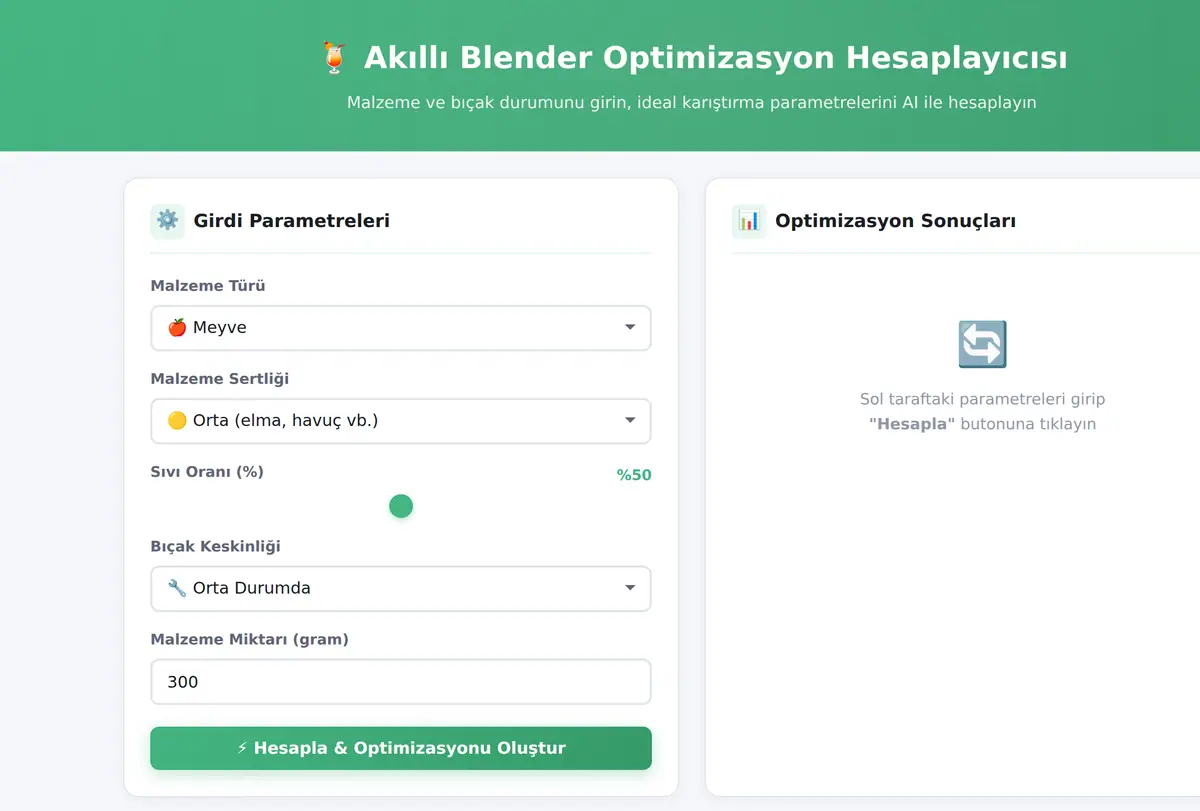Click the chart icon beside Optimizasyon Sonuçları
This screenshot has height=811, width=1200.
click(749, 221)
